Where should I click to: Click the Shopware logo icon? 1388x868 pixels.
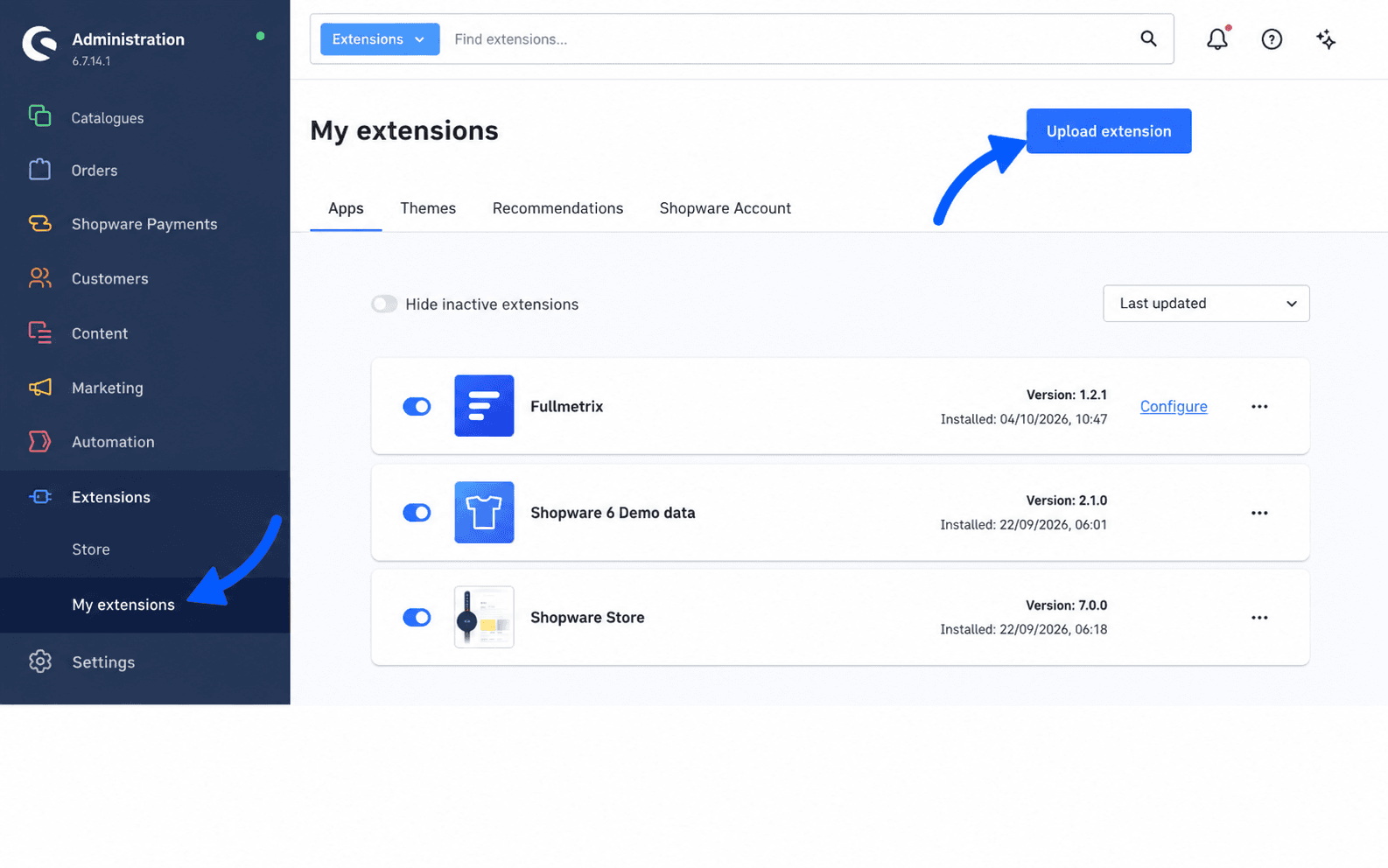click(x=39, y=44)
